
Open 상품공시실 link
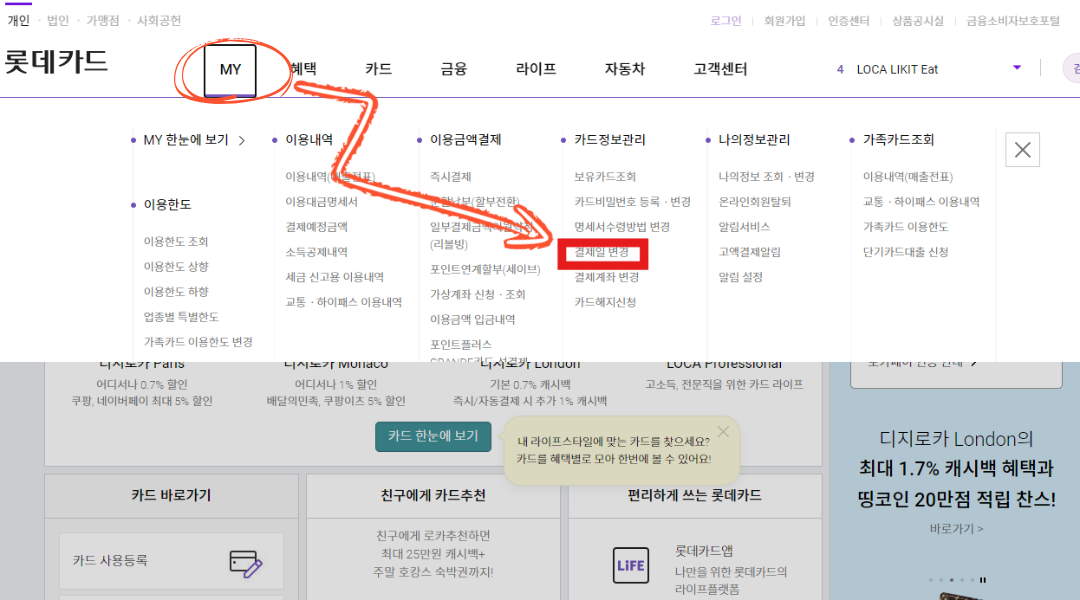tap(918, 21)
